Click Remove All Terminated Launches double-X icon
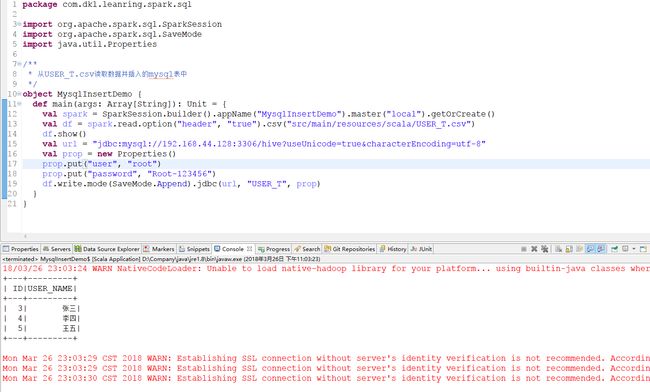The width and height of the screenshot is (650, 392). click(x=545, y=249)
